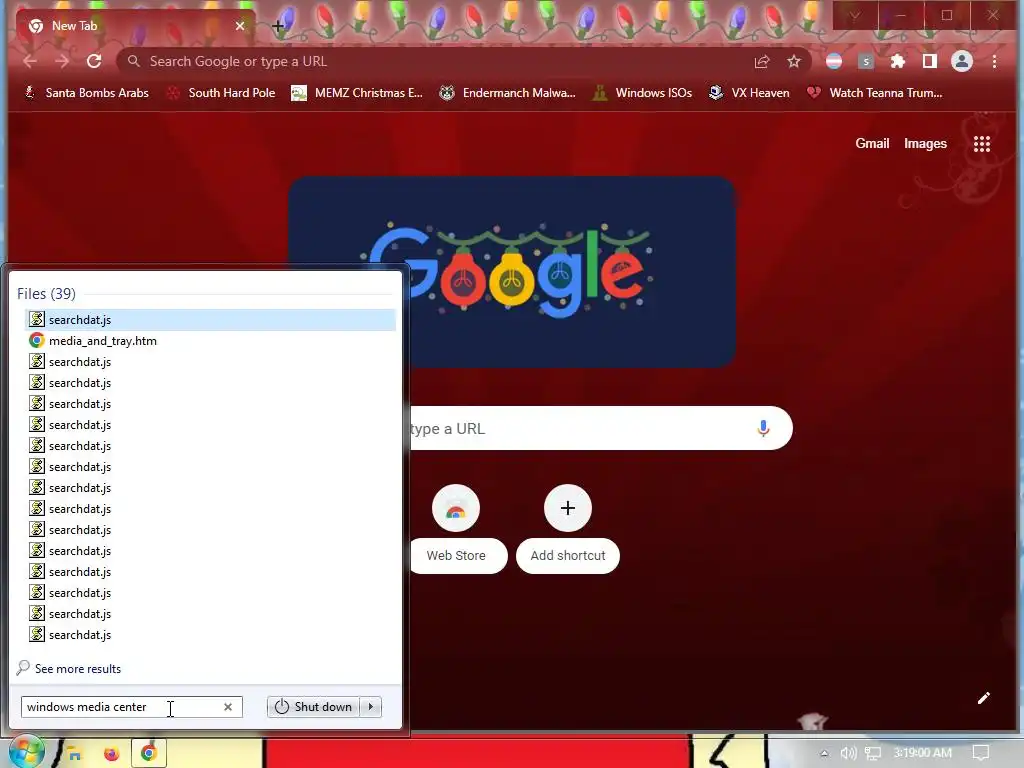This screenshot has height=768, width=1024.
Task: Open the Google apps grid
Action: (982, 144)
